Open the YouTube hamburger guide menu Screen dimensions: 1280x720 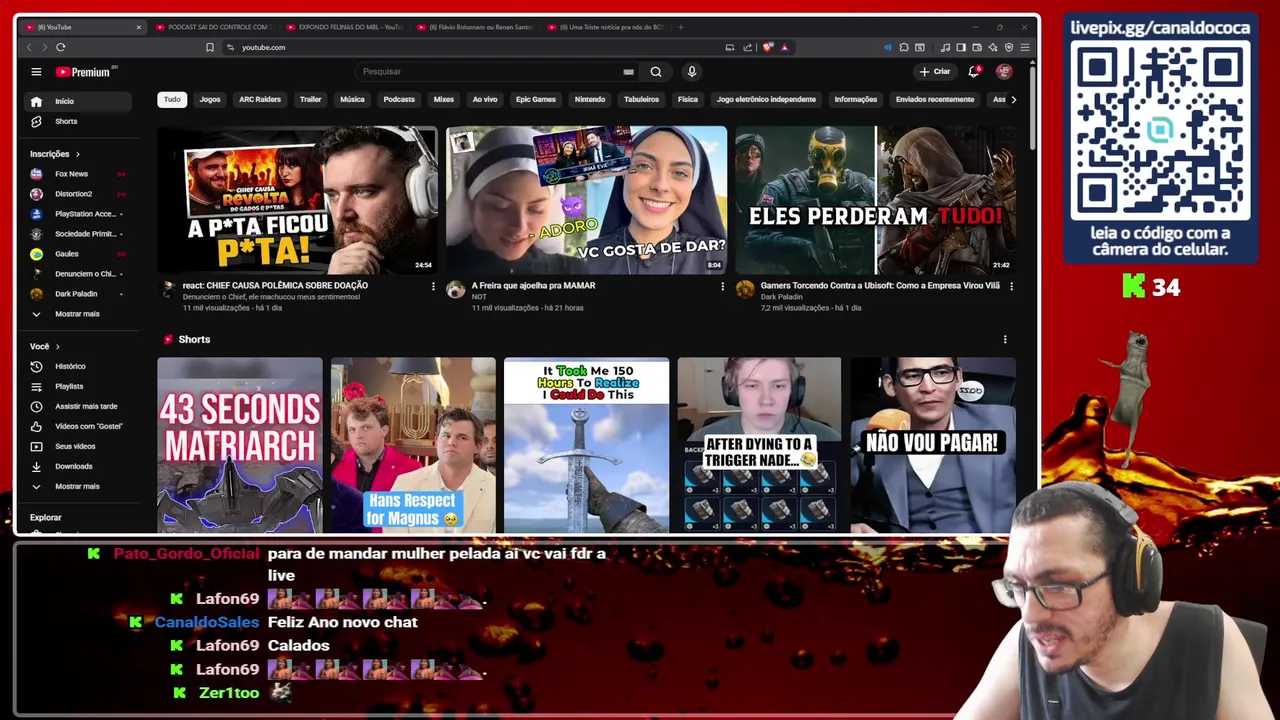pyautogui.click(x=36, y=72)
